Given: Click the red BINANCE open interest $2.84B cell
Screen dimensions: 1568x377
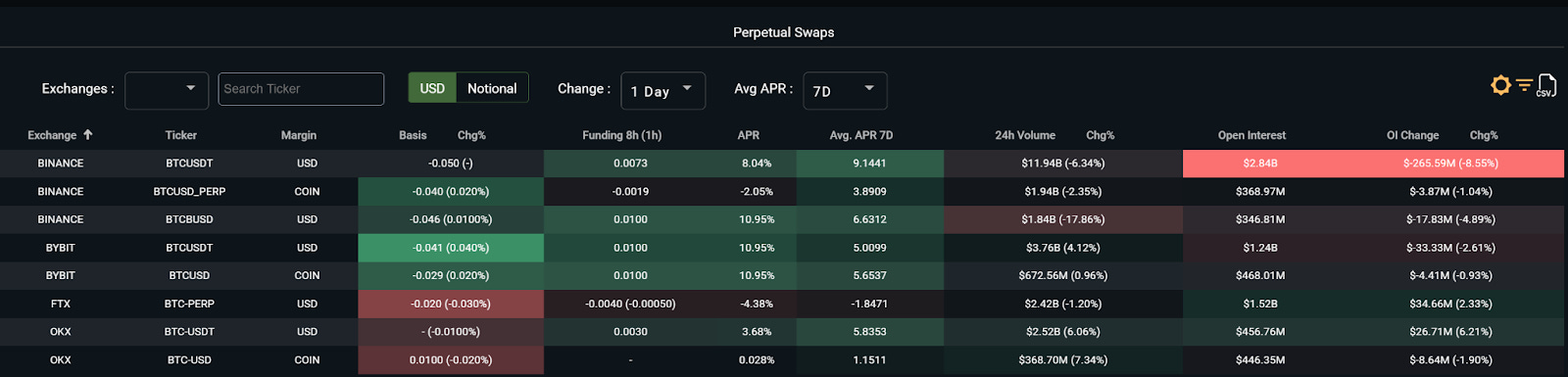Looking at the screenshot, I should [x=1260, y=164].
